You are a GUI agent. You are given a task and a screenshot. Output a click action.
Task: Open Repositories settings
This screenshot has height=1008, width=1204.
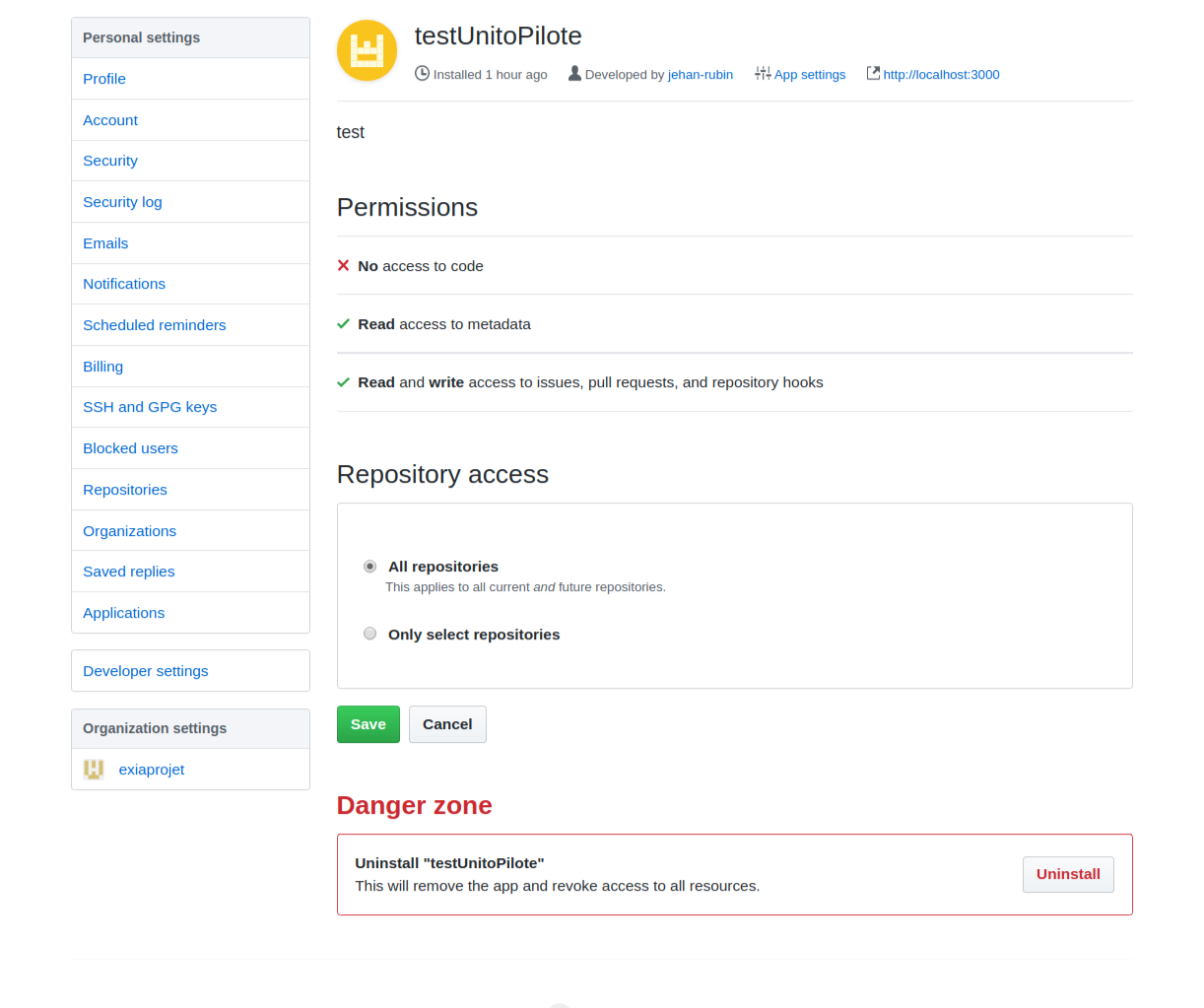pyautogui.click(x=190, y=490)
